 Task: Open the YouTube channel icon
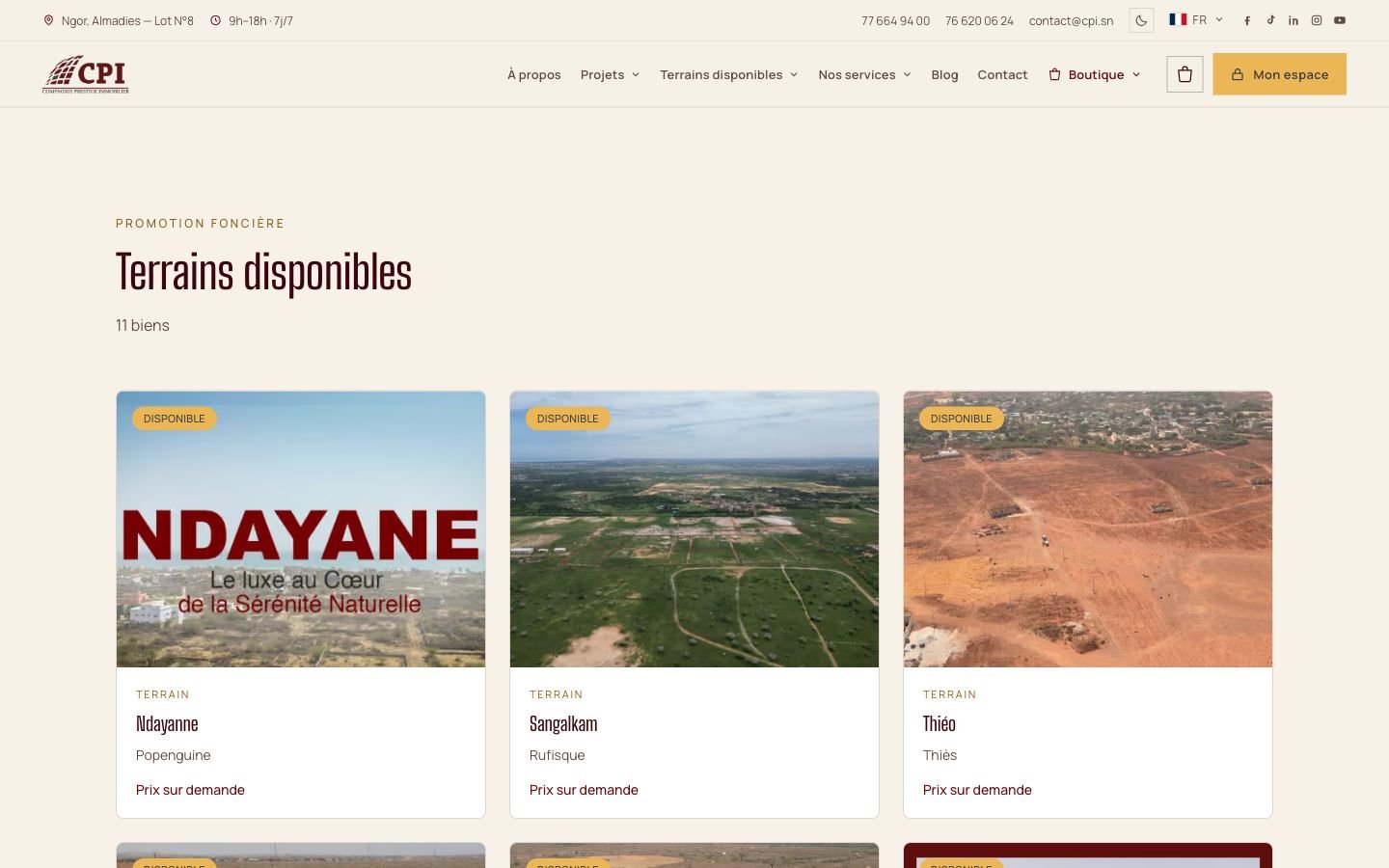1340,20
